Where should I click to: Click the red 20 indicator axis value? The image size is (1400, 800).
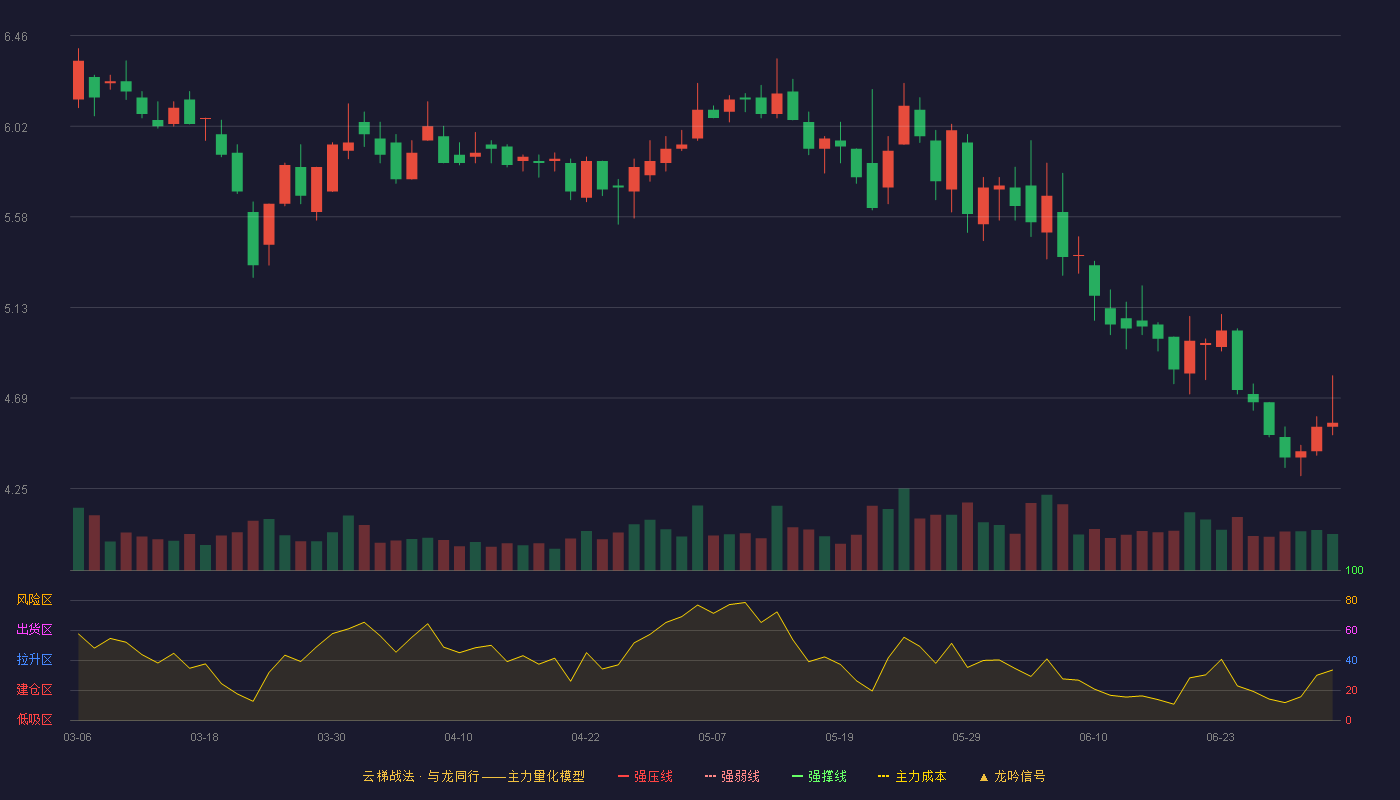(1351, 690)
